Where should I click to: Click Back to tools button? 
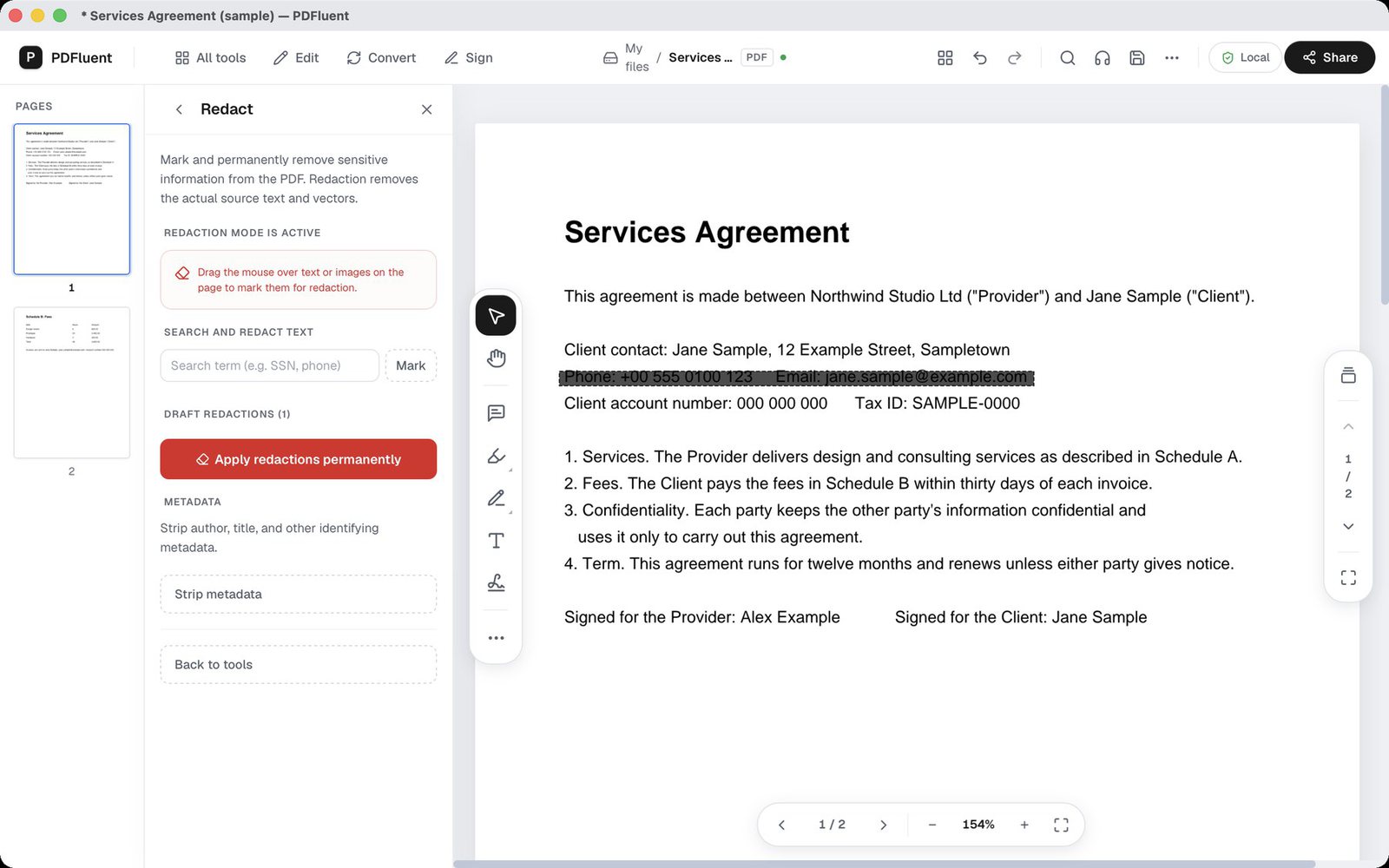[298, 665]
